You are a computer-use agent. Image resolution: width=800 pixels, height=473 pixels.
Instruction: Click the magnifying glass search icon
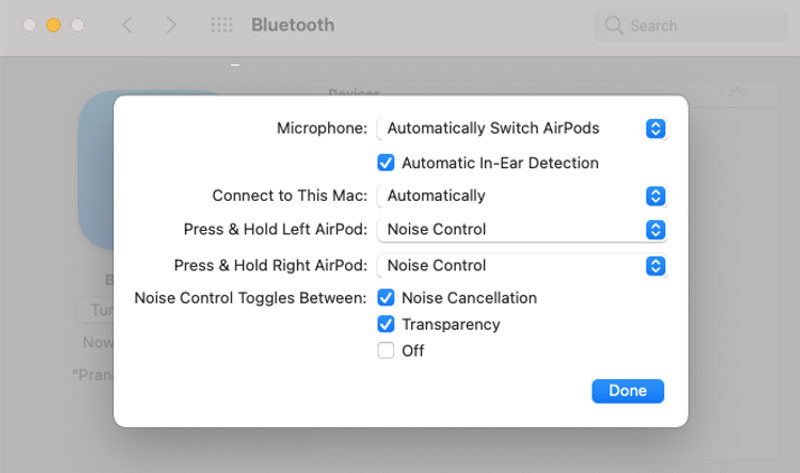click(x=614, y=25)
